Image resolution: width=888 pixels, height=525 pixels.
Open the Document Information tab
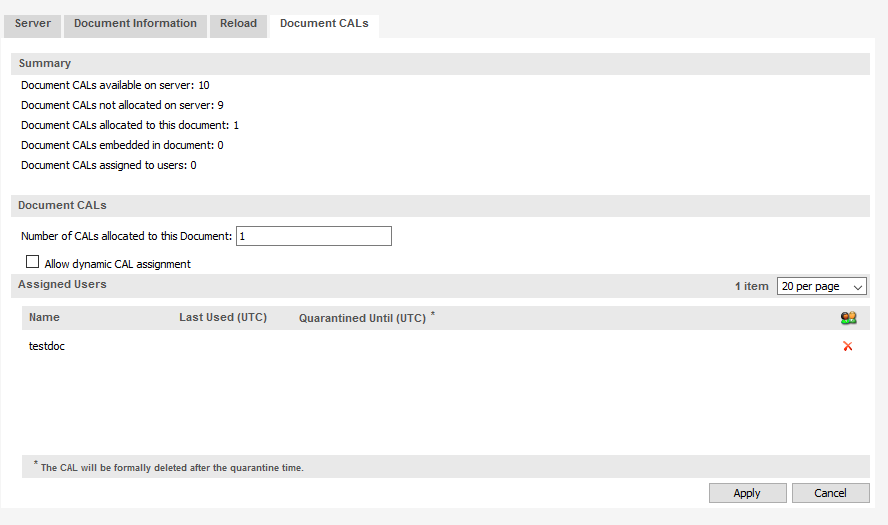point(135,24)
